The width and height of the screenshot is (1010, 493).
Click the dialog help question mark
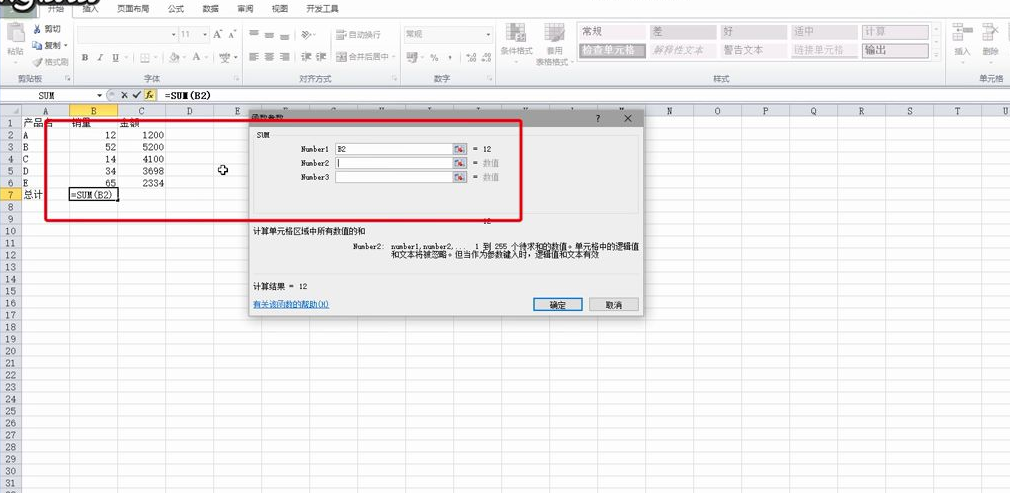tap(599, 118)
